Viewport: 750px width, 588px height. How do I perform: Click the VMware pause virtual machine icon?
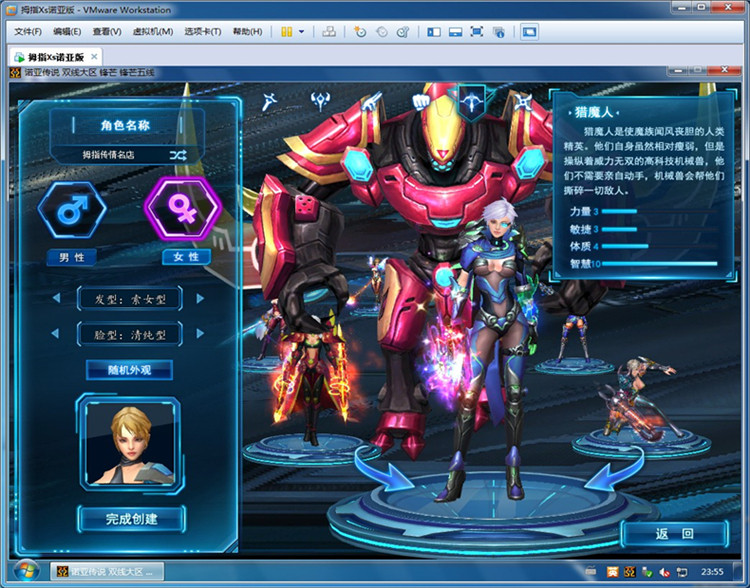[x=287, y=32]
